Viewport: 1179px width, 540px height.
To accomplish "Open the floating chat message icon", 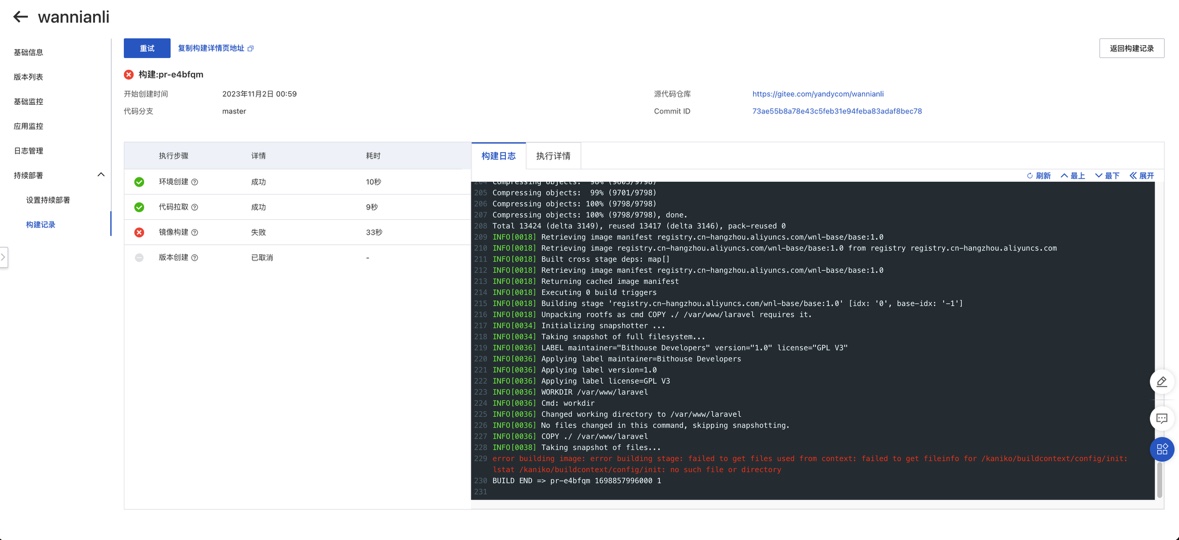I will (x=1162, y=418).
